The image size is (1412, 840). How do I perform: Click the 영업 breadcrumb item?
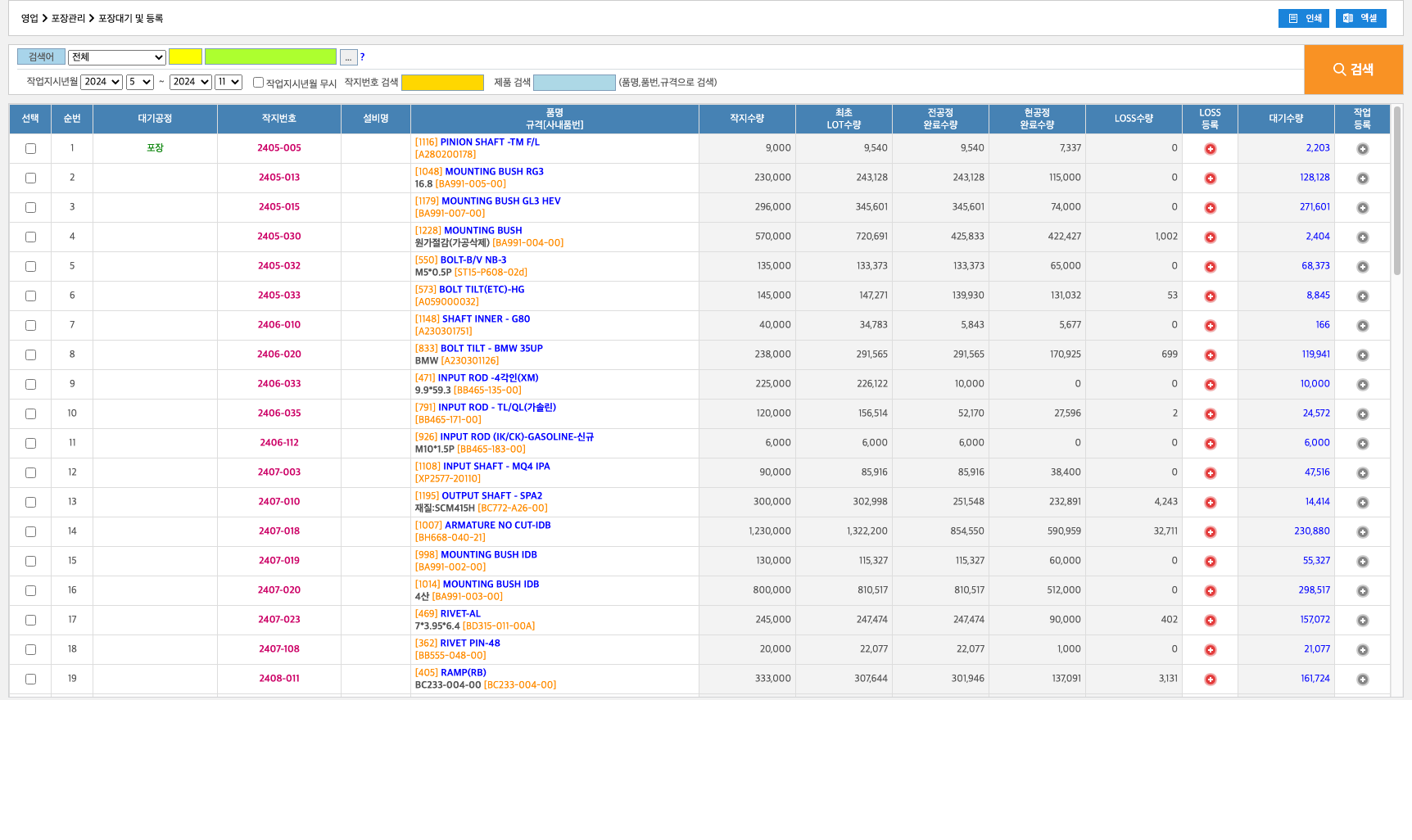(x=29, y=18)
